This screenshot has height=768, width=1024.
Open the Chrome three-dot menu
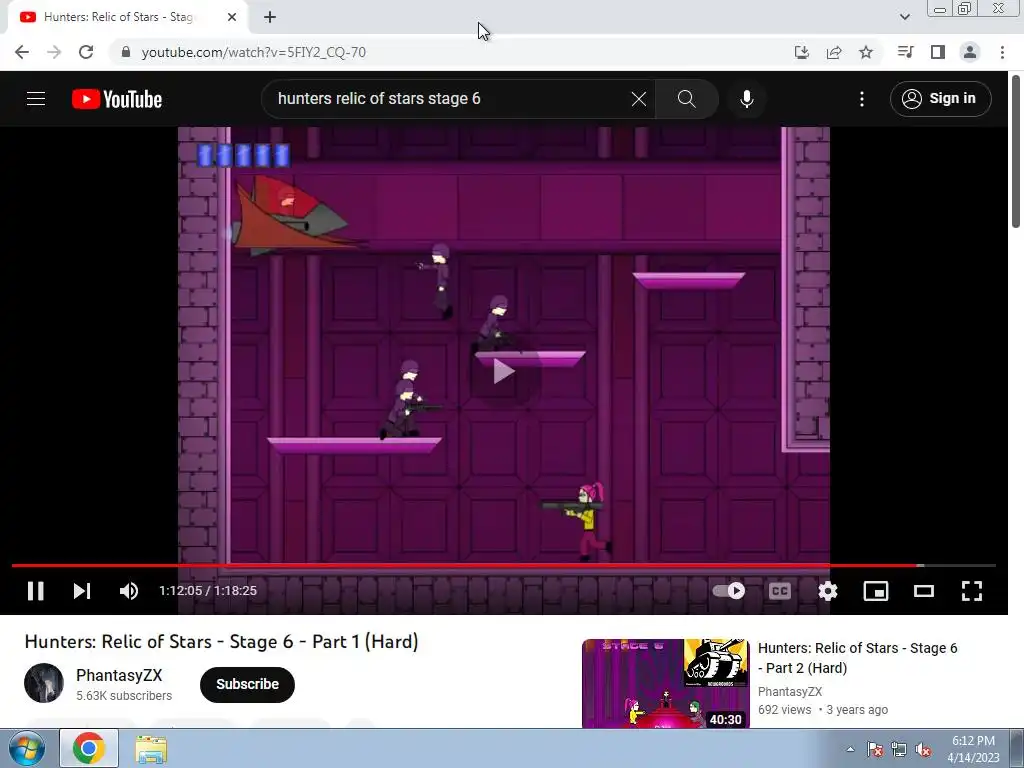[1002, 52]
